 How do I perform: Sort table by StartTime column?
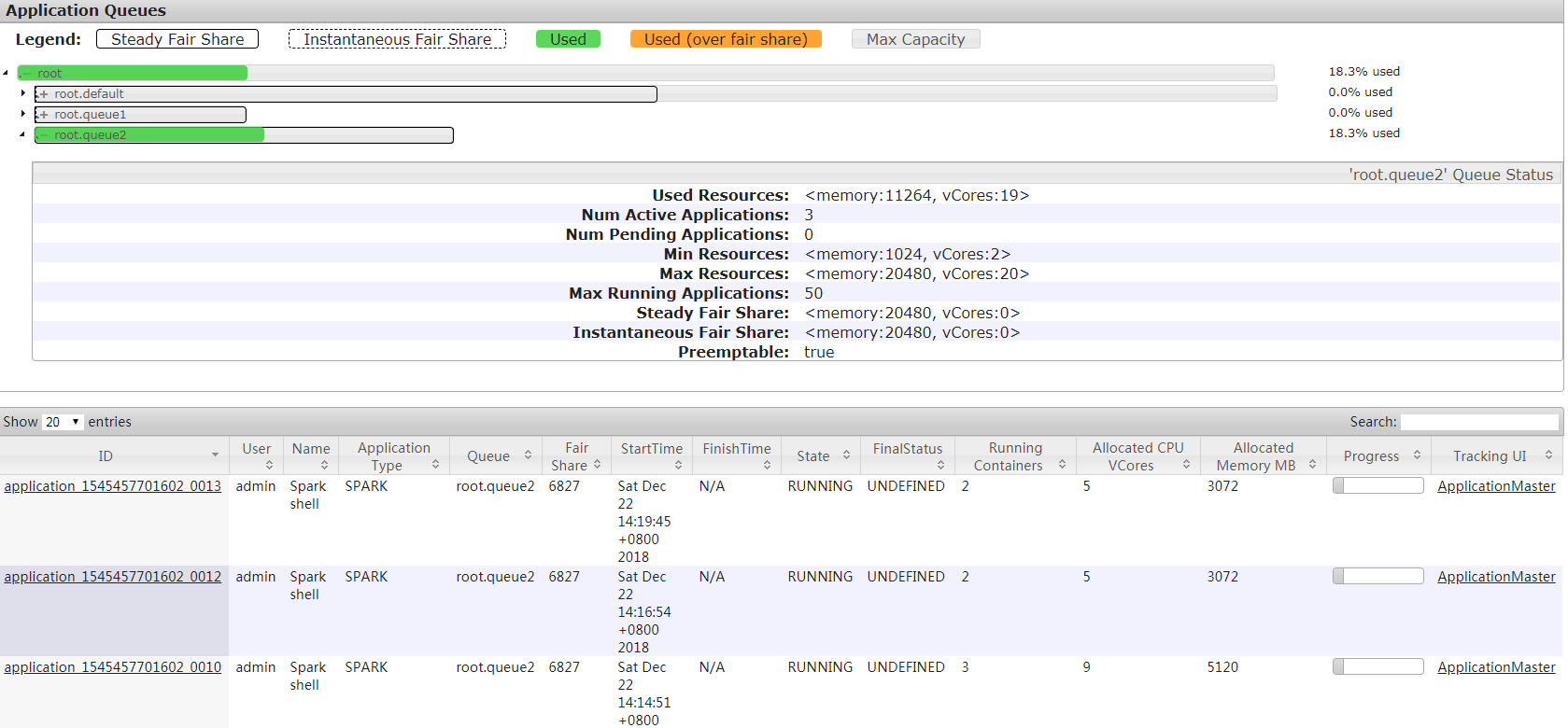pyautogui.click(x=652, y=455)
